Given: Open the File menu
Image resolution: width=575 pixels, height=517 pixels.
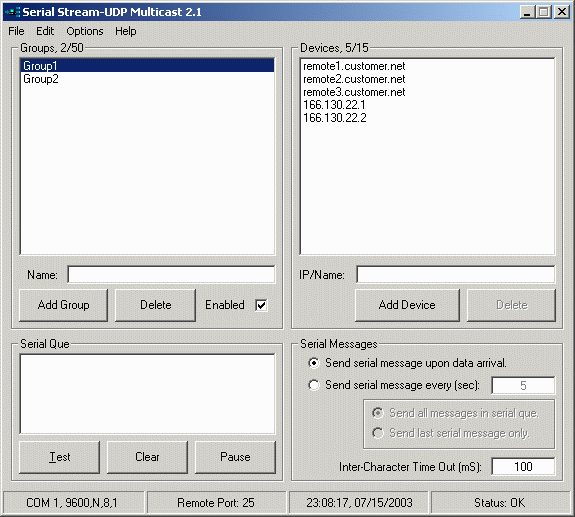Looking at the screenshot, I should (16, 31).
